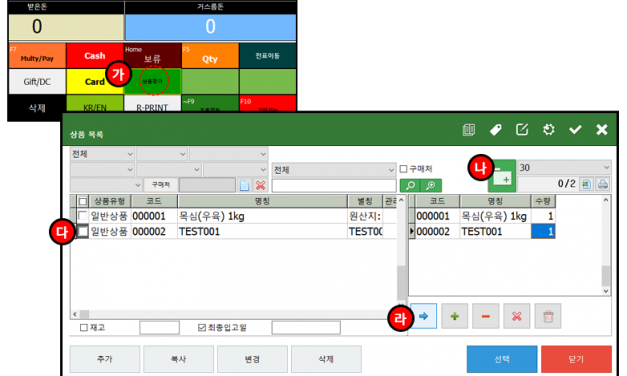
Task: Click the checkmark confirm icon in header
Action: pyautogui.click(x=575, y=130)
